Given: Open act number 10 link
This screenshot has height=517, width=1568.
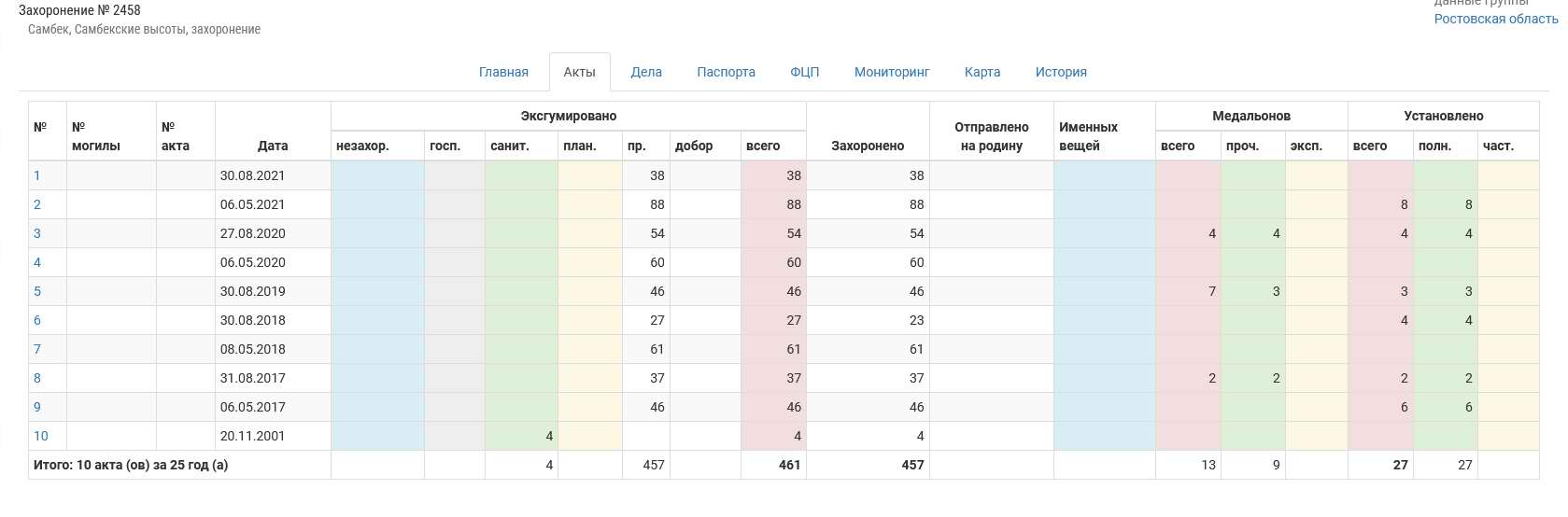Looking at the screenshot, I should (x=41, y=436).
